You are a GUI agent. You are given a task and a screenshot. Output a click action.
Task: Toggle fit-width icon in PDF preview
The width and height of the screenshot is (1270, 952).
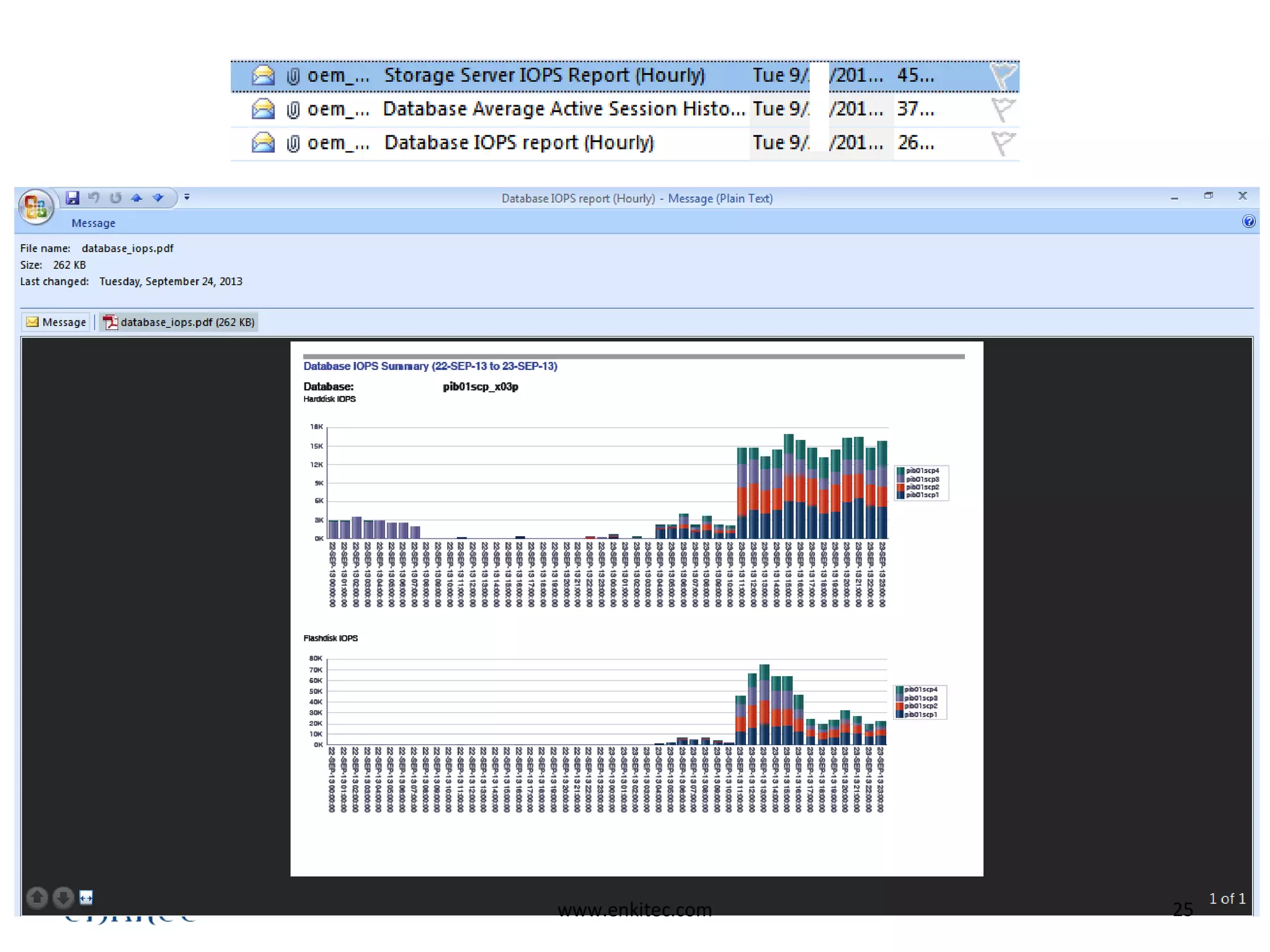(86, 897)
